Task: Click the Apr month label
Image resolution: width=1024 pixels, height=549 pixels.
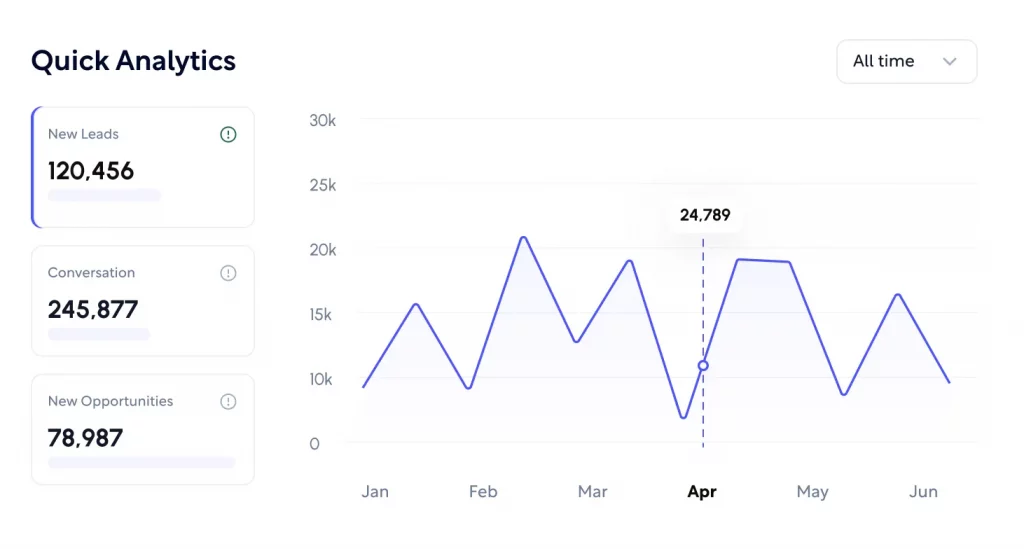Action: [702, 492]
